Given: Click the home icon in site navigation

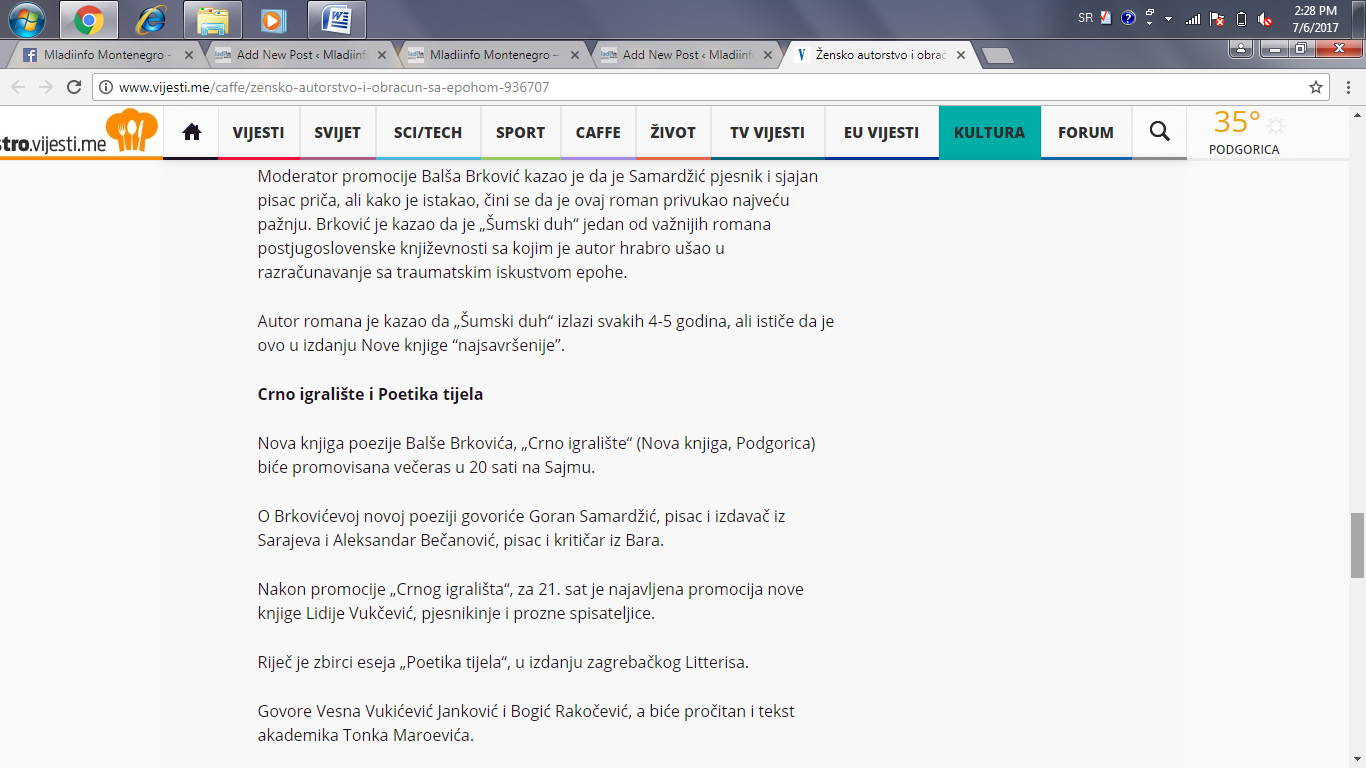Looking at the screenshot, I should (x=192, y=132).
